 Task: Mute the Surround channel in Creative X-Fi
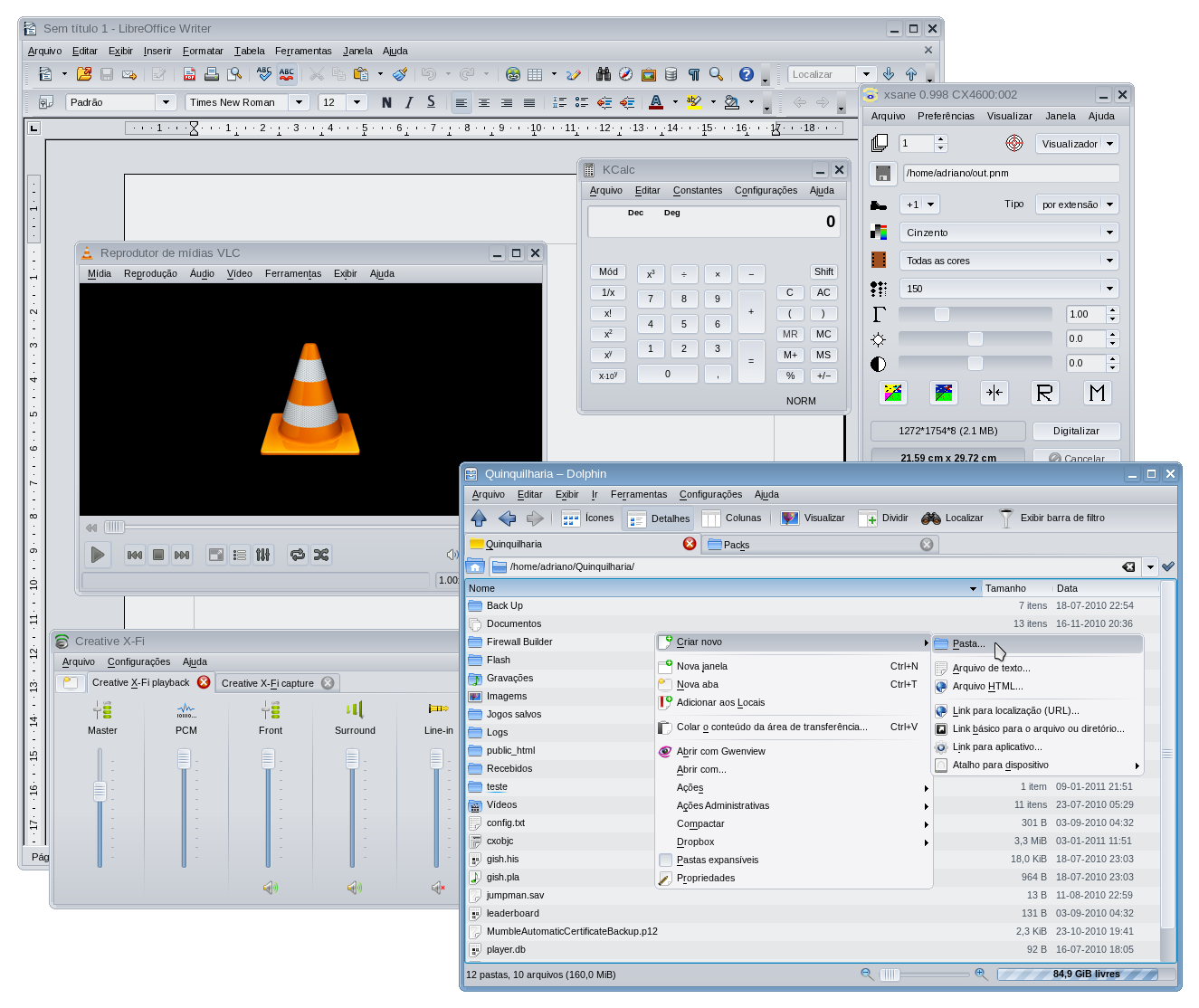[x=354, y=888]
